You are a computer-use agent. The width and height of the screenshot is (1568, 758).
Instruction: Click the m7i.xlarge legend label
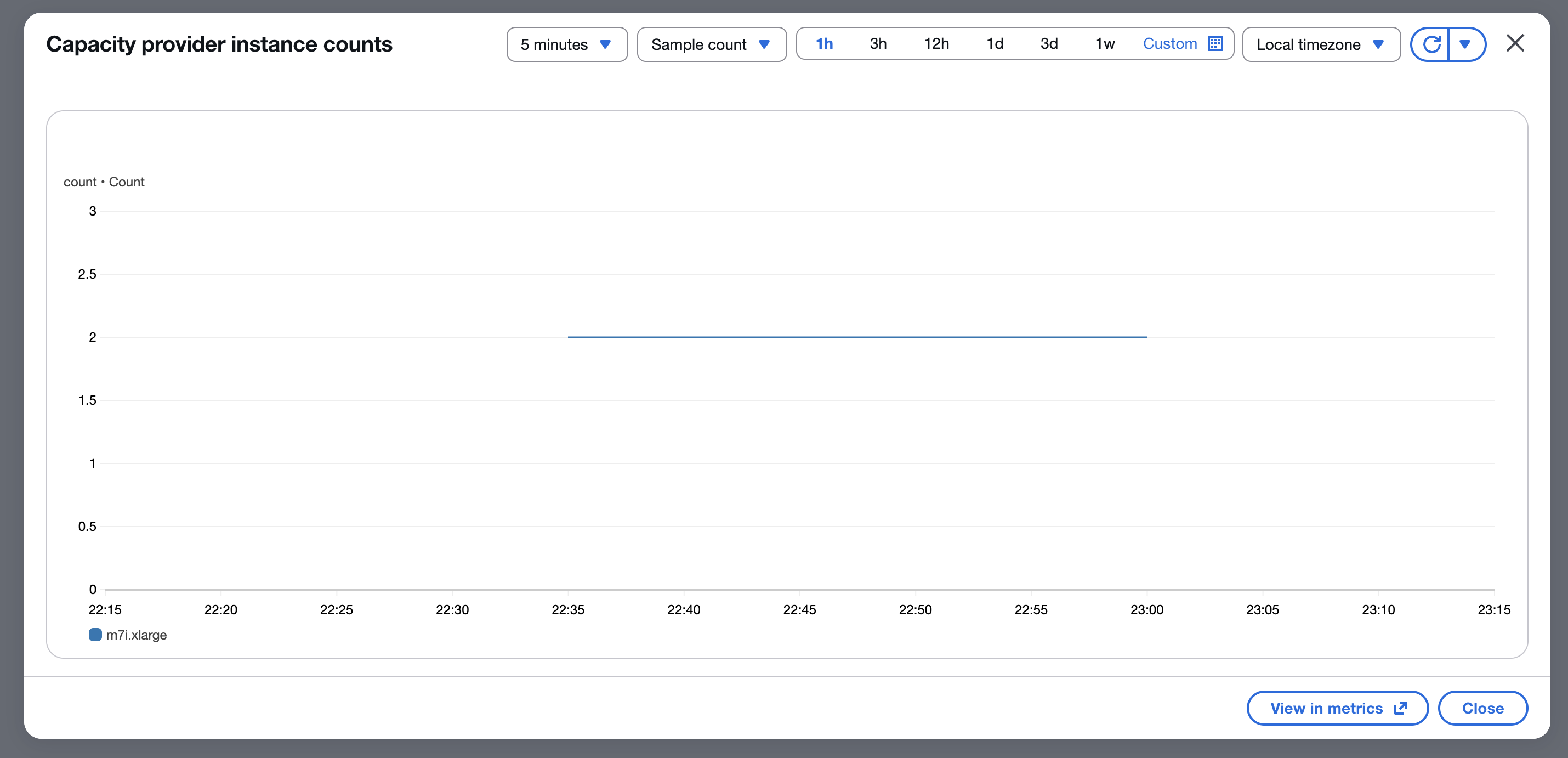[x=137, y=635]
